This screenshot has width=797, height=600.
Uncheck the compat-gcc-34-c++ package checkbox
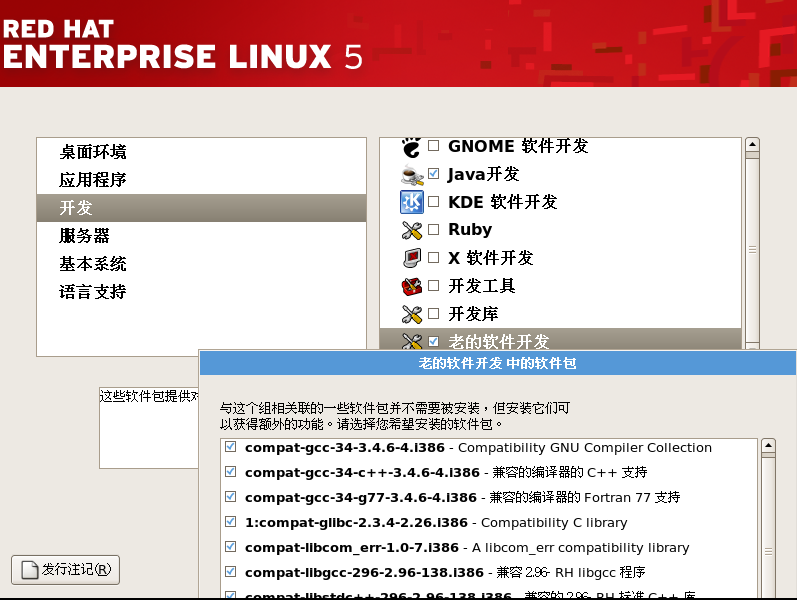(x=231, y=472)
